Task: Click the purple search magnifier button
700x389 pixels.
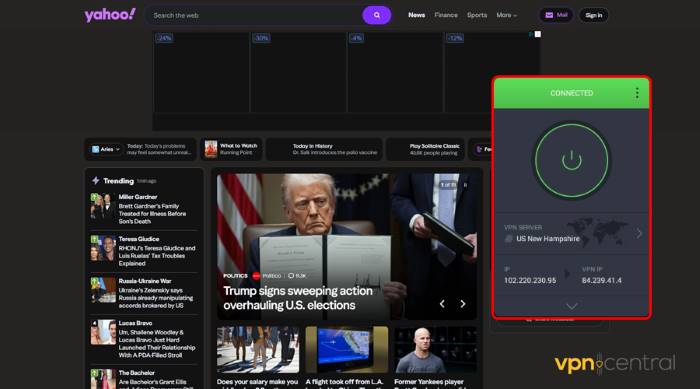Action: 376,15
